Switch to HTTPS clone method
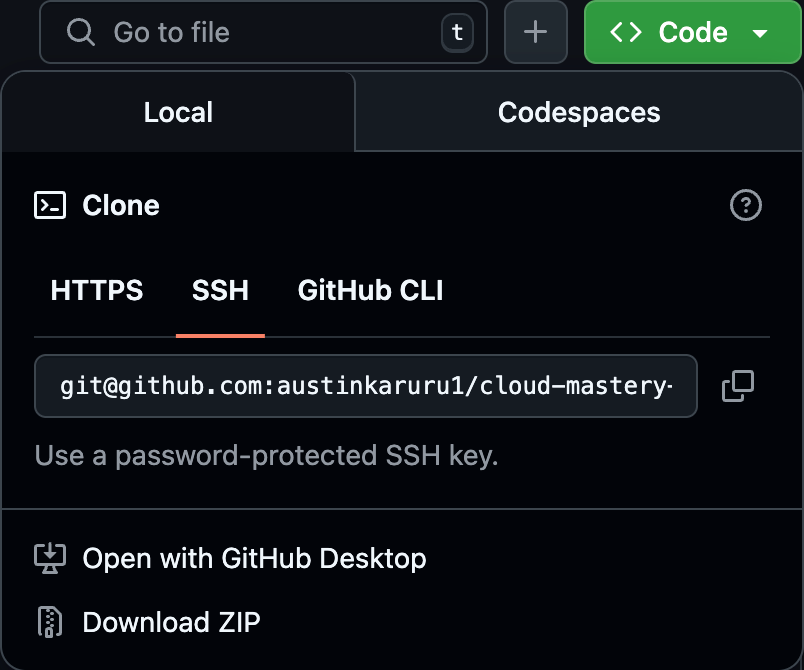This screenshot has width=804, height=670. (x=96, y=290)
